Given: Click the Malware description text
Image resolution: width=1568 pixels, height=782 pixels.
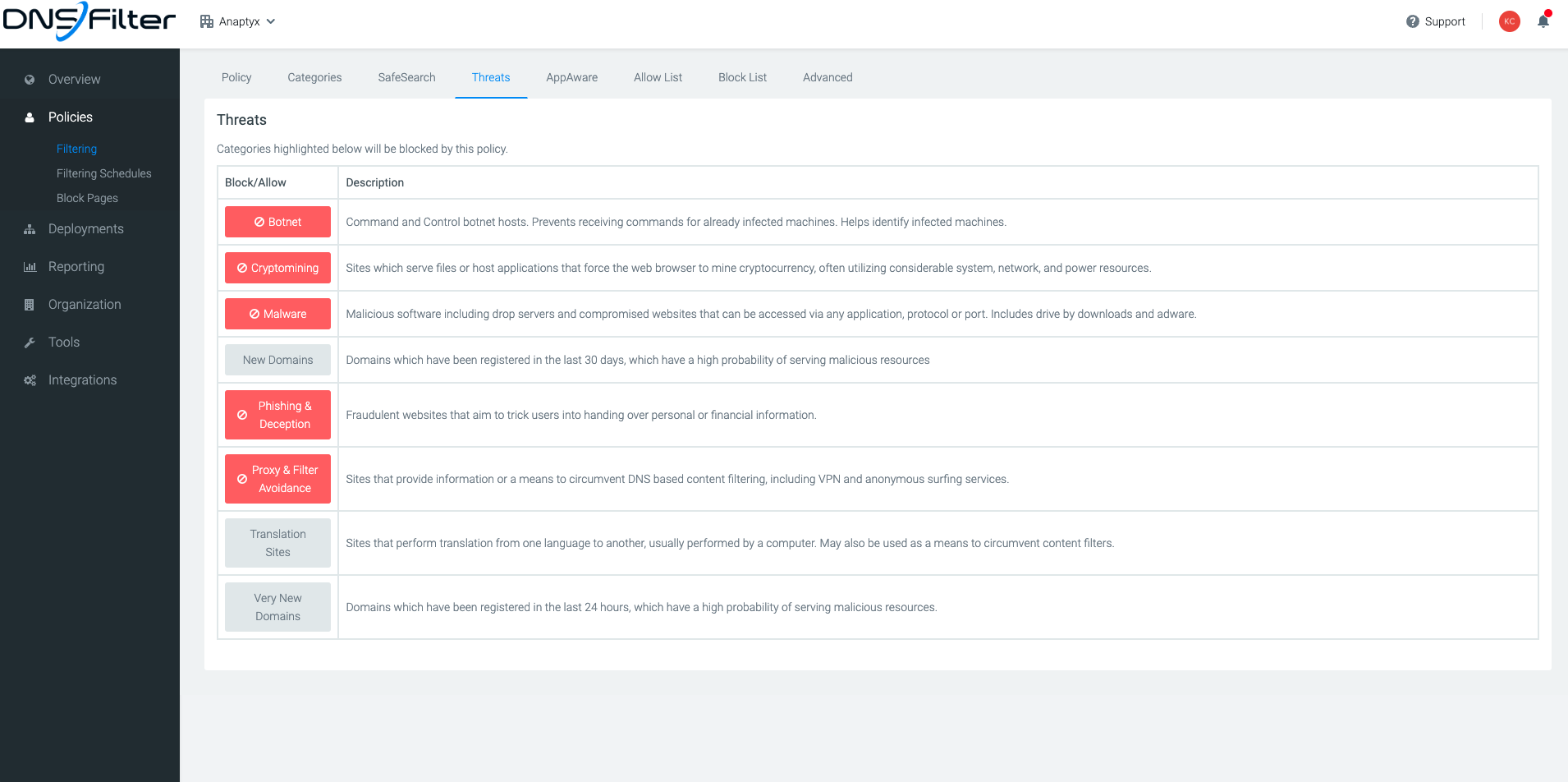Looking at the screenshot, I should pos(771,314).
